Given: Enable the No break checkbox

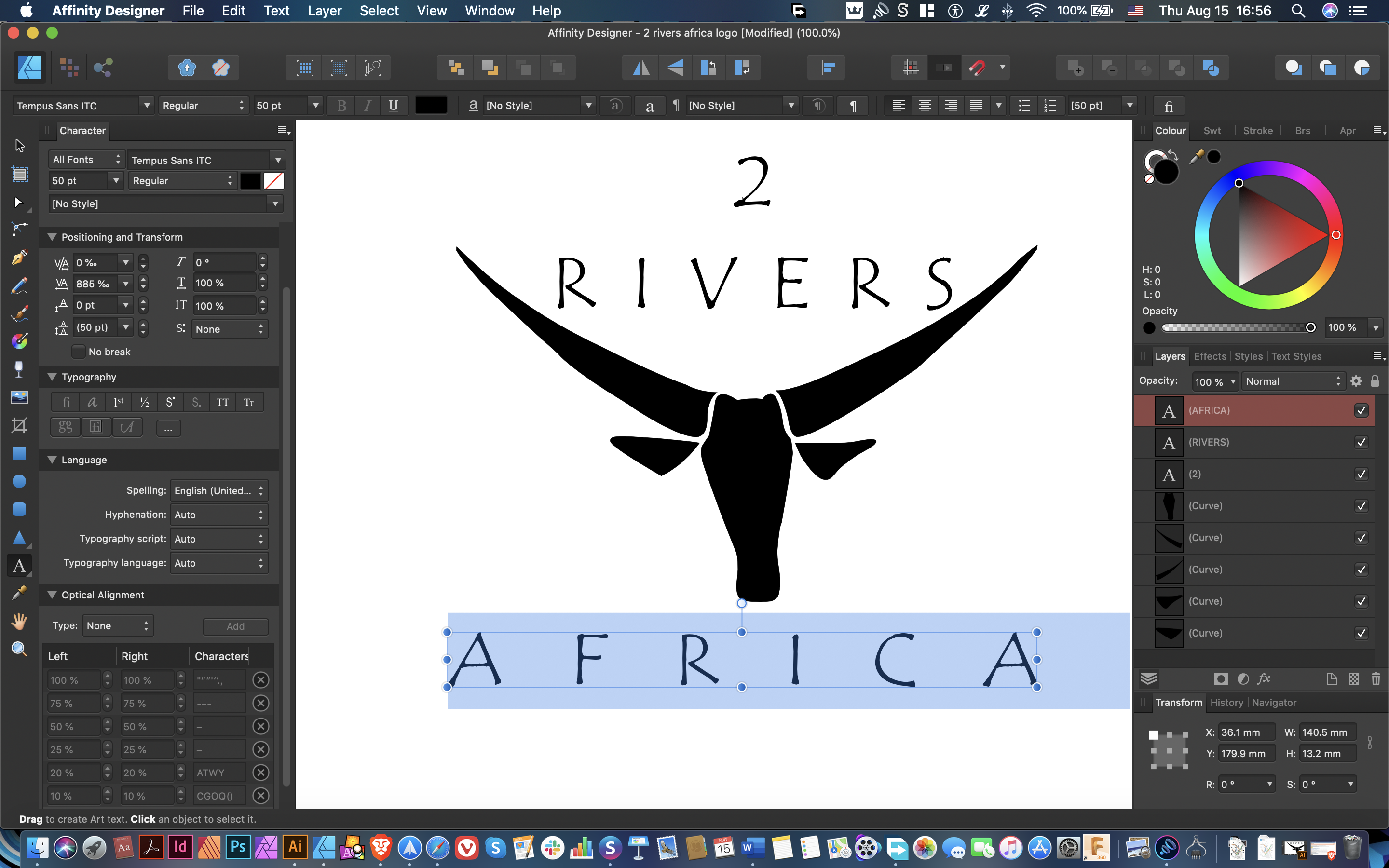Looking at the screenshot, I should (x=79, y=352).
